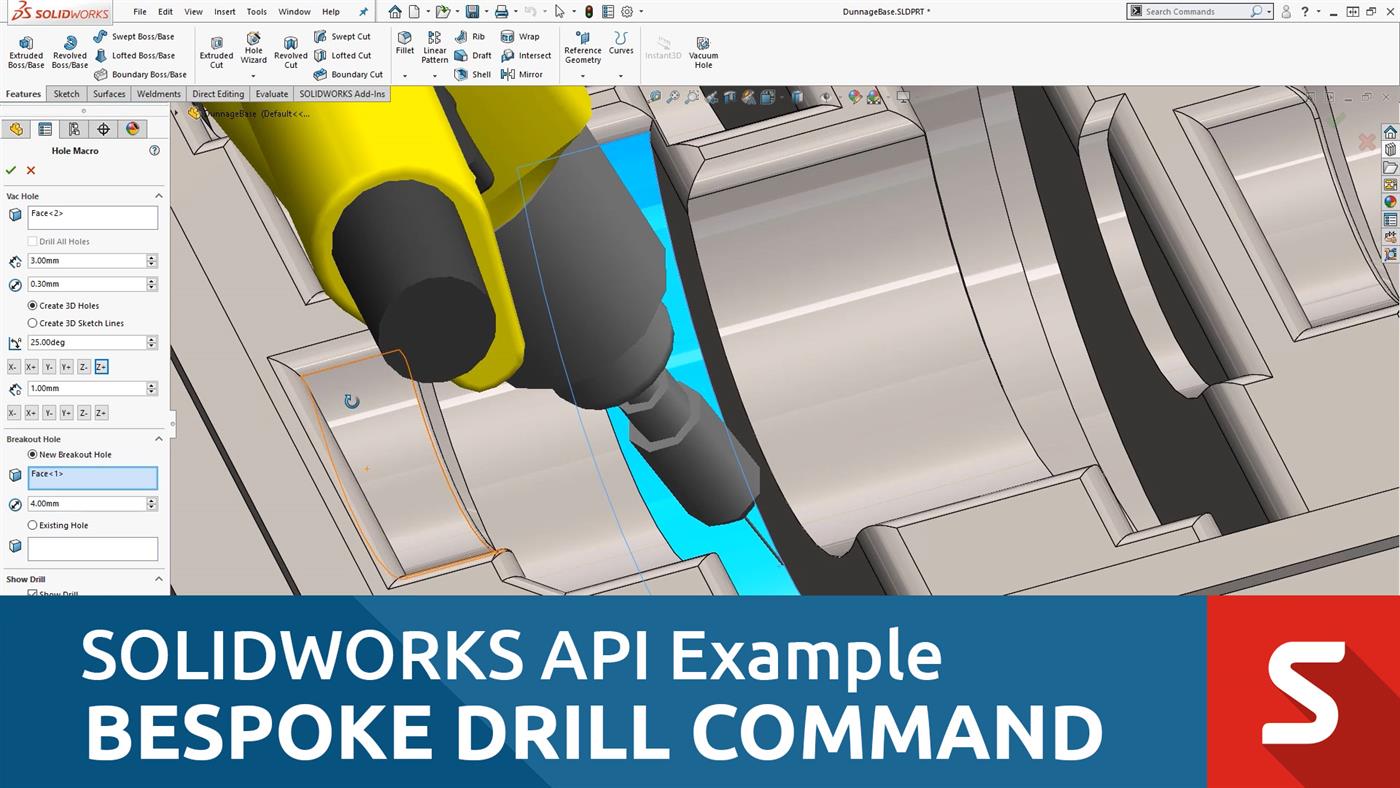Viewport: 1400px width, 788px height.
Task: Expand the Show Drill section
Action: (x=158, y=578)
